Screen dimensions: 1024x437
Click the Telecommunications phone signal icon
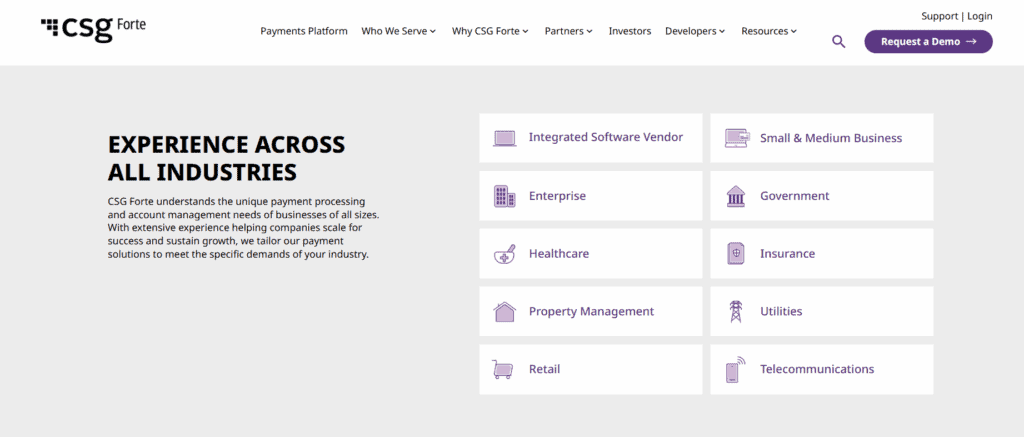735,369
